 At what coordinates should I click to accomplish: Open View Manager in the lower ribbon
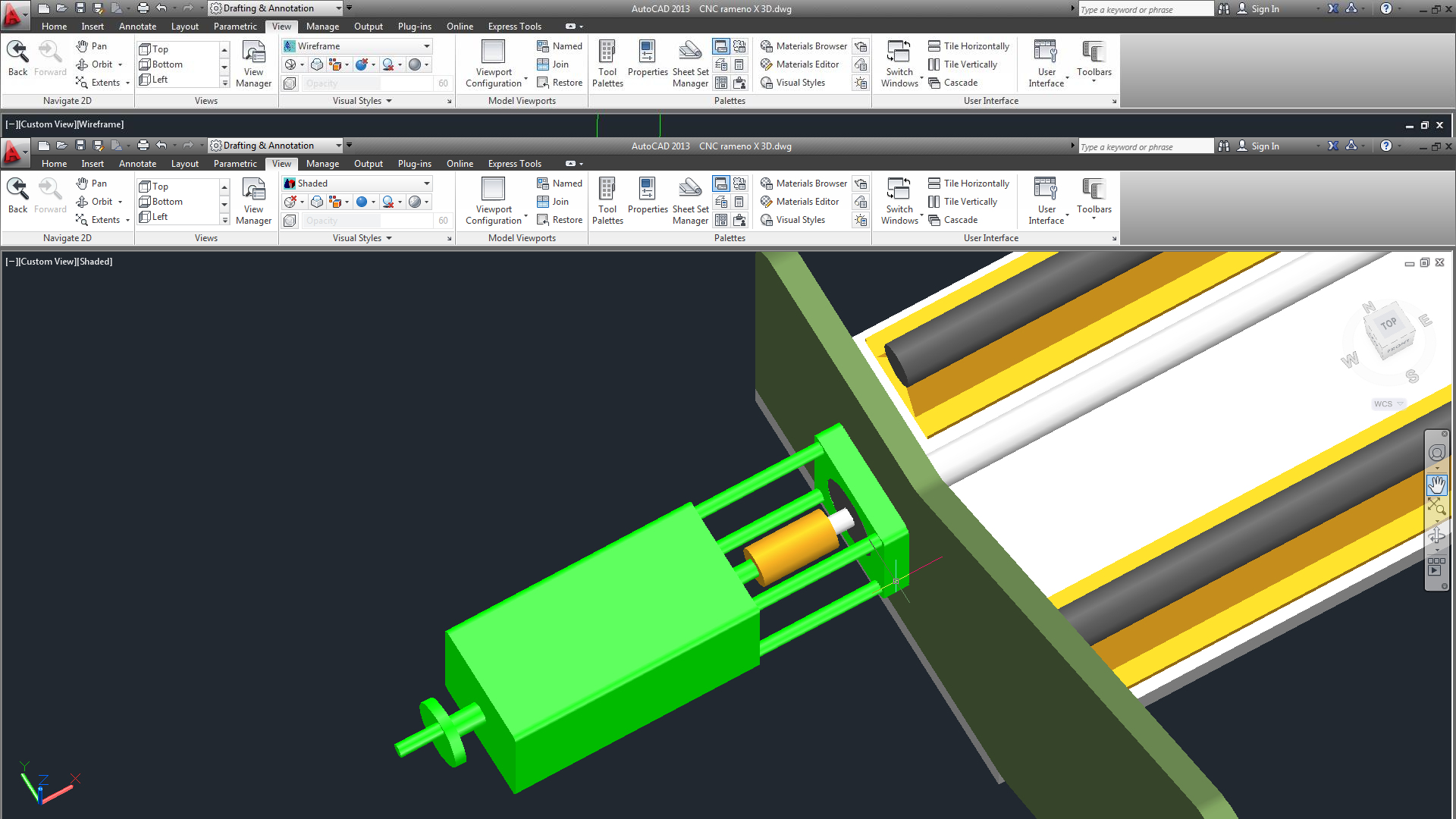tap(253, 201)
